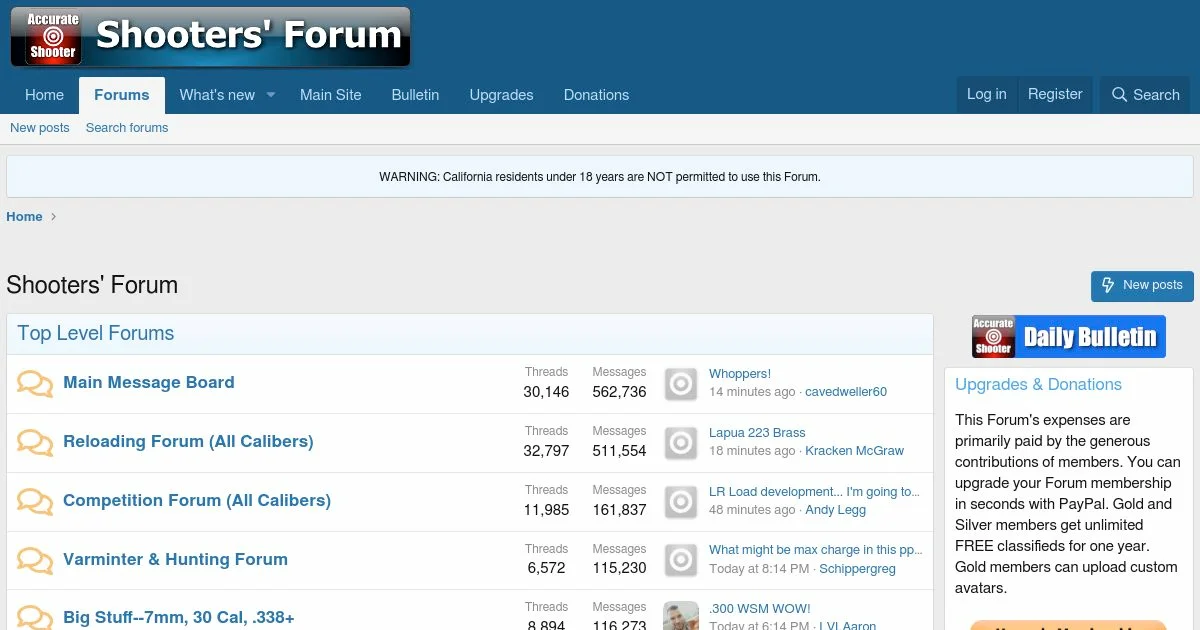This screenshot has height=630, width=1200.
Task: Click the Reloading Forum message count 511,554
Action: click(619, 451)
